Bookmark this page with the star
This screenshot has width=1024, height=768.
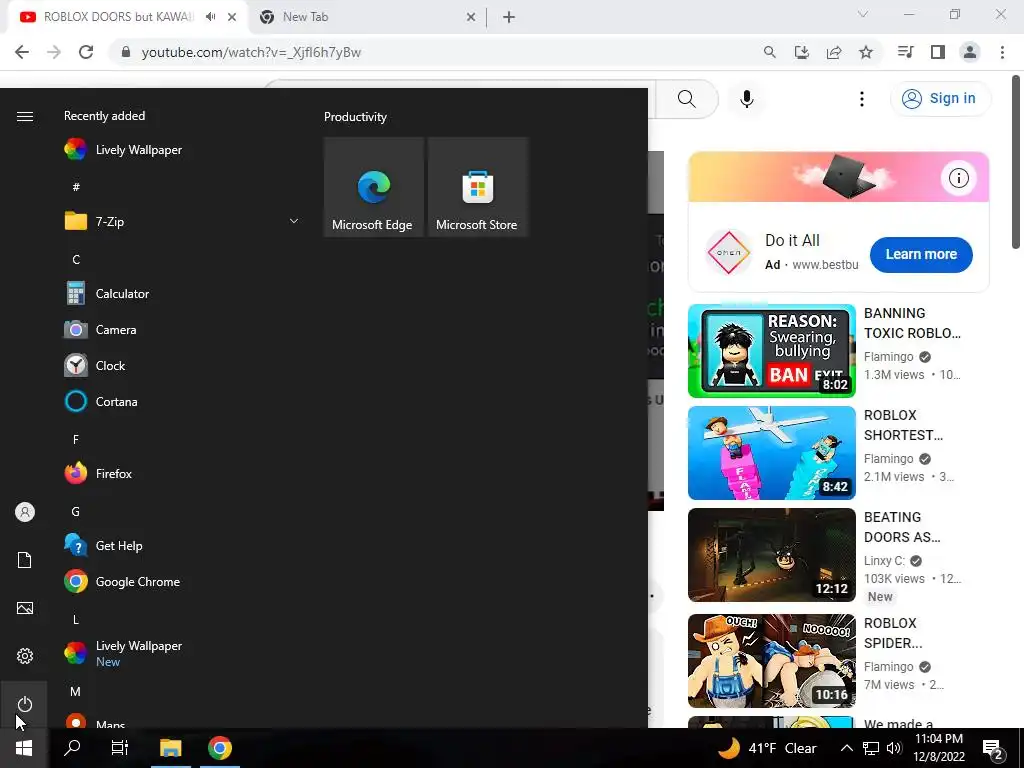(x=866, y=52)
